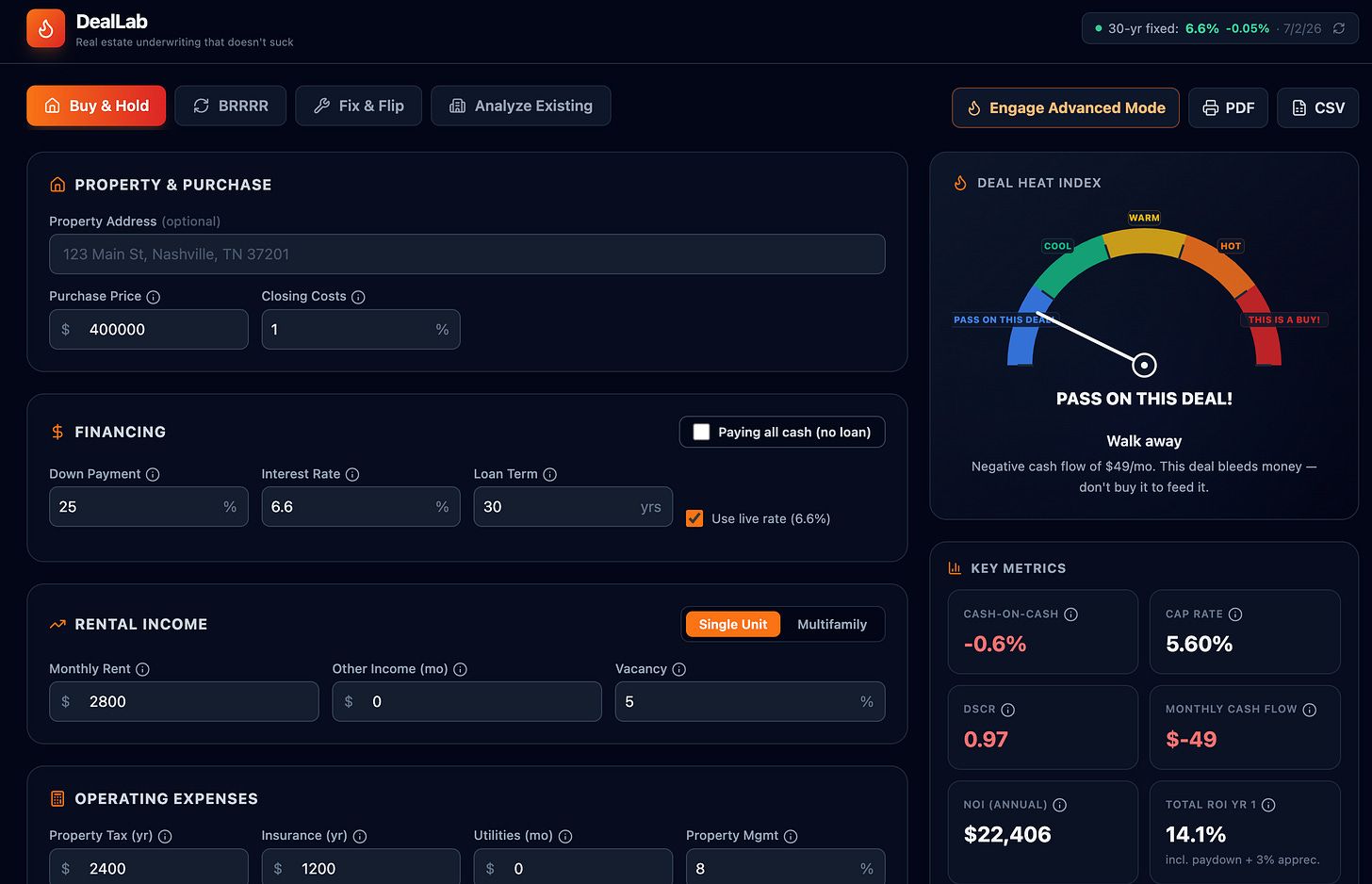Open Property Tax info icon
The width and height of the screenshot is (1372, 884).
[x=165, y=836]
